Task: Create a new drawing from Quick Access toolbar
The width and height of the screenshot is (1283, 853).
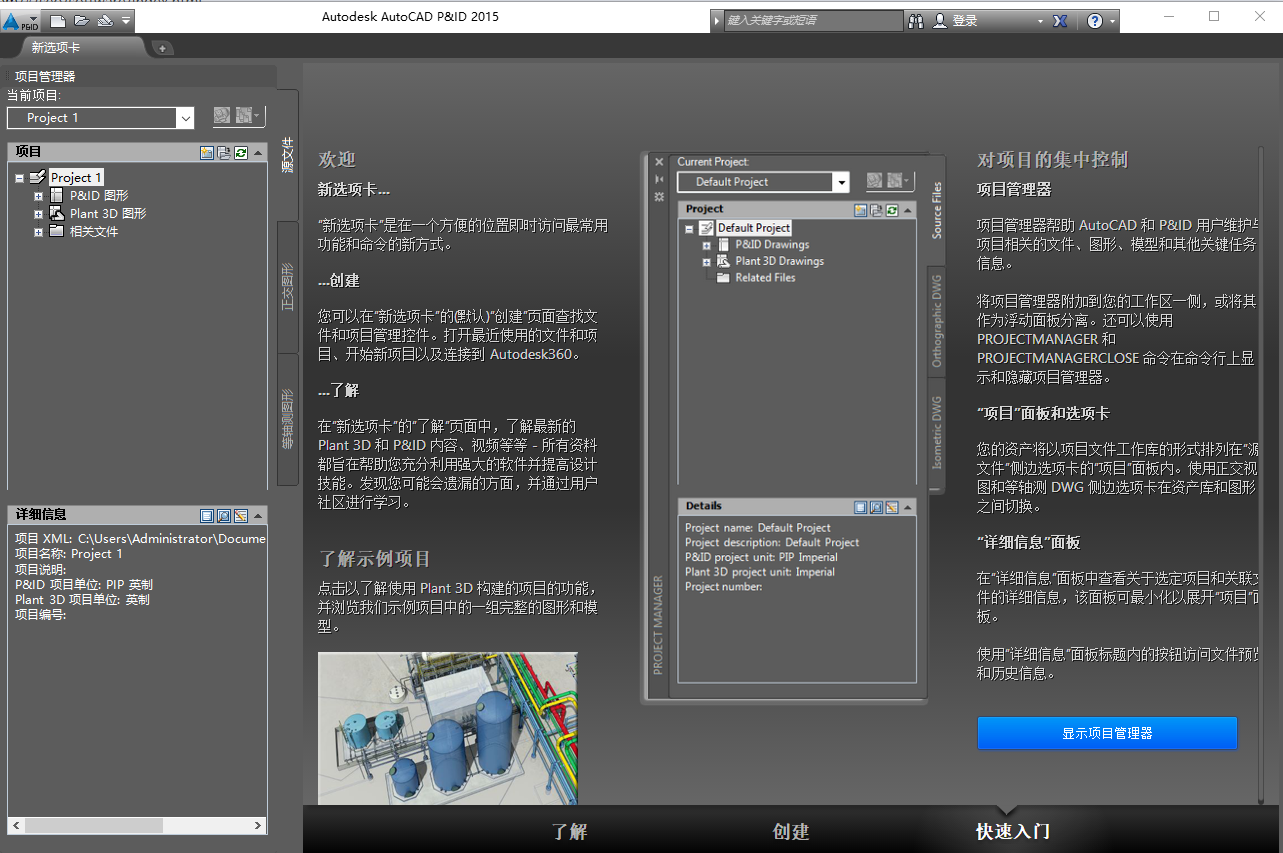Action: (58, 19)
